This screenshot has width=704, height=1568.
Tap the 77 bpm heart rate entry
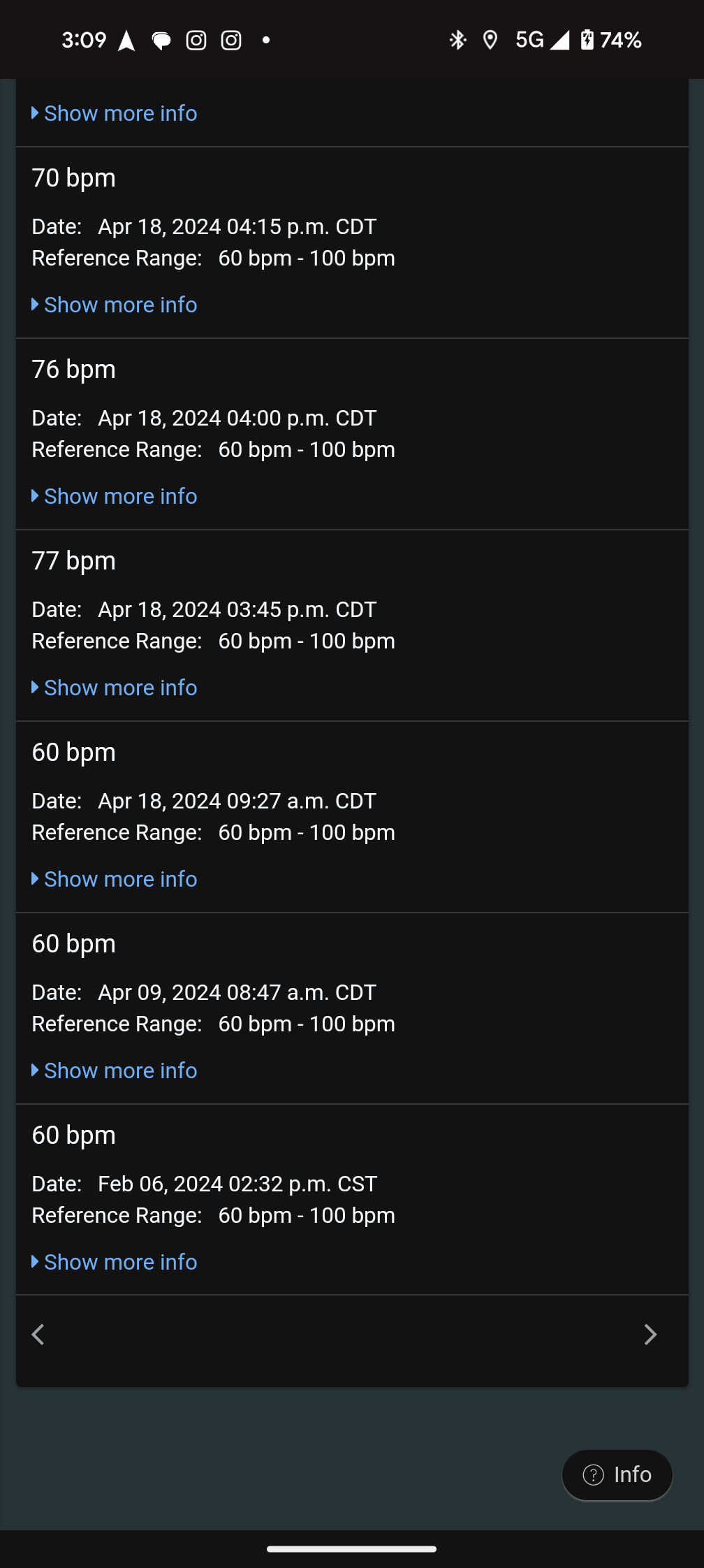(74, 561)
